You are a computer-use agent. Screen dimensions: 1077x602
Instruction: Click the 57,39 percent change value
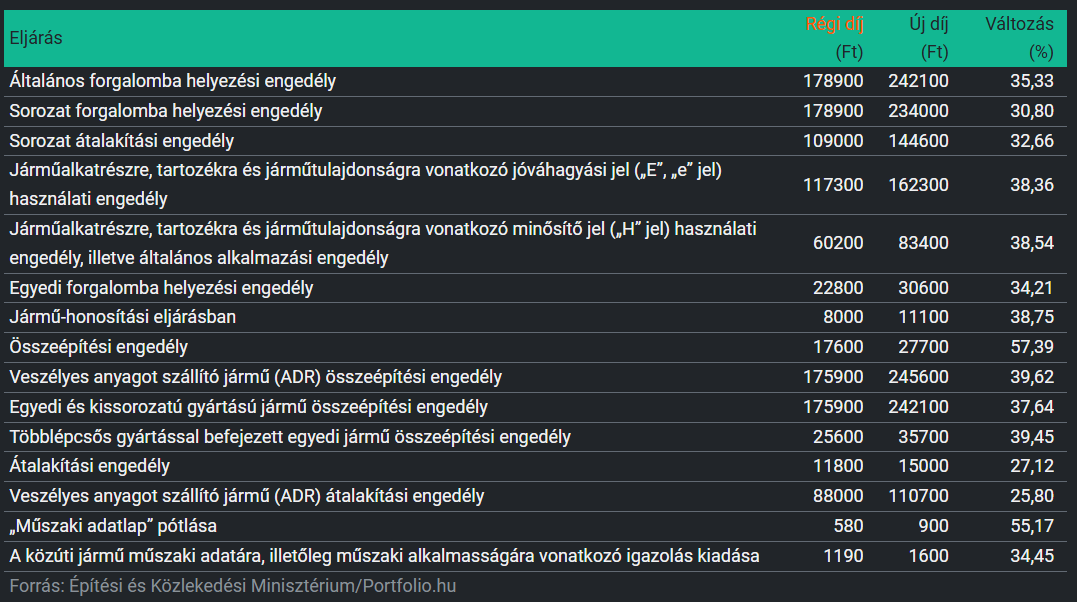click(x=1033, y=347)
